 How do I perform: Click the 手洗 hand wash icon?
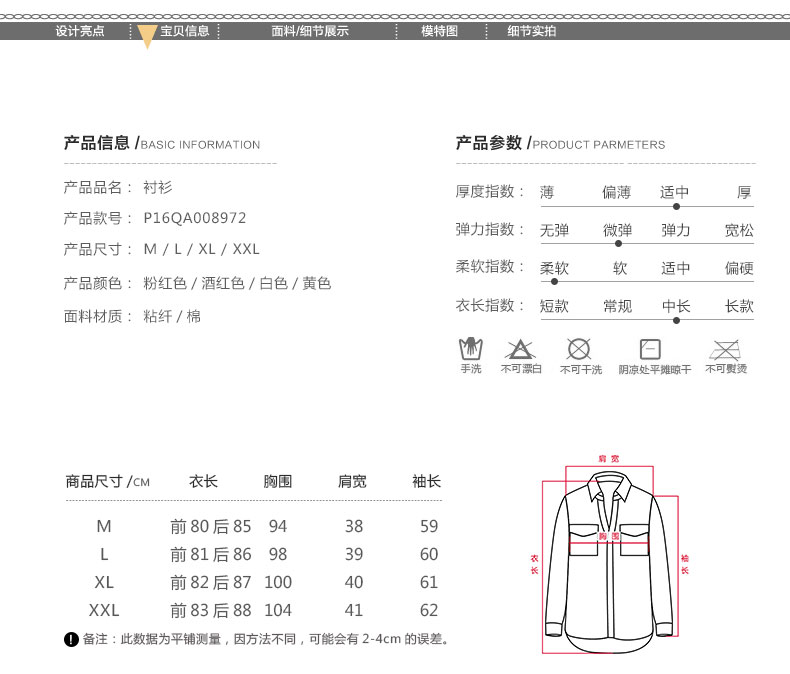[x=471, y=349]
